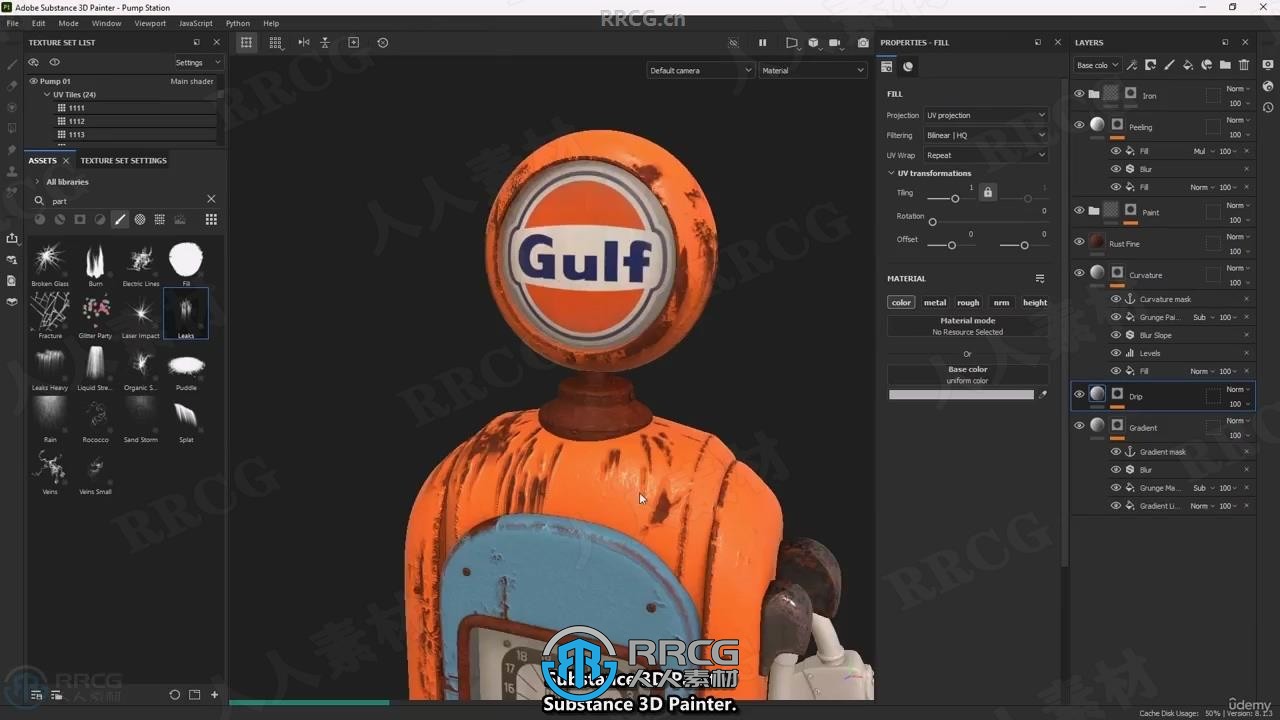Pause viewport rendering
This screenshot has width=1280, height=720.
(762, 43)
